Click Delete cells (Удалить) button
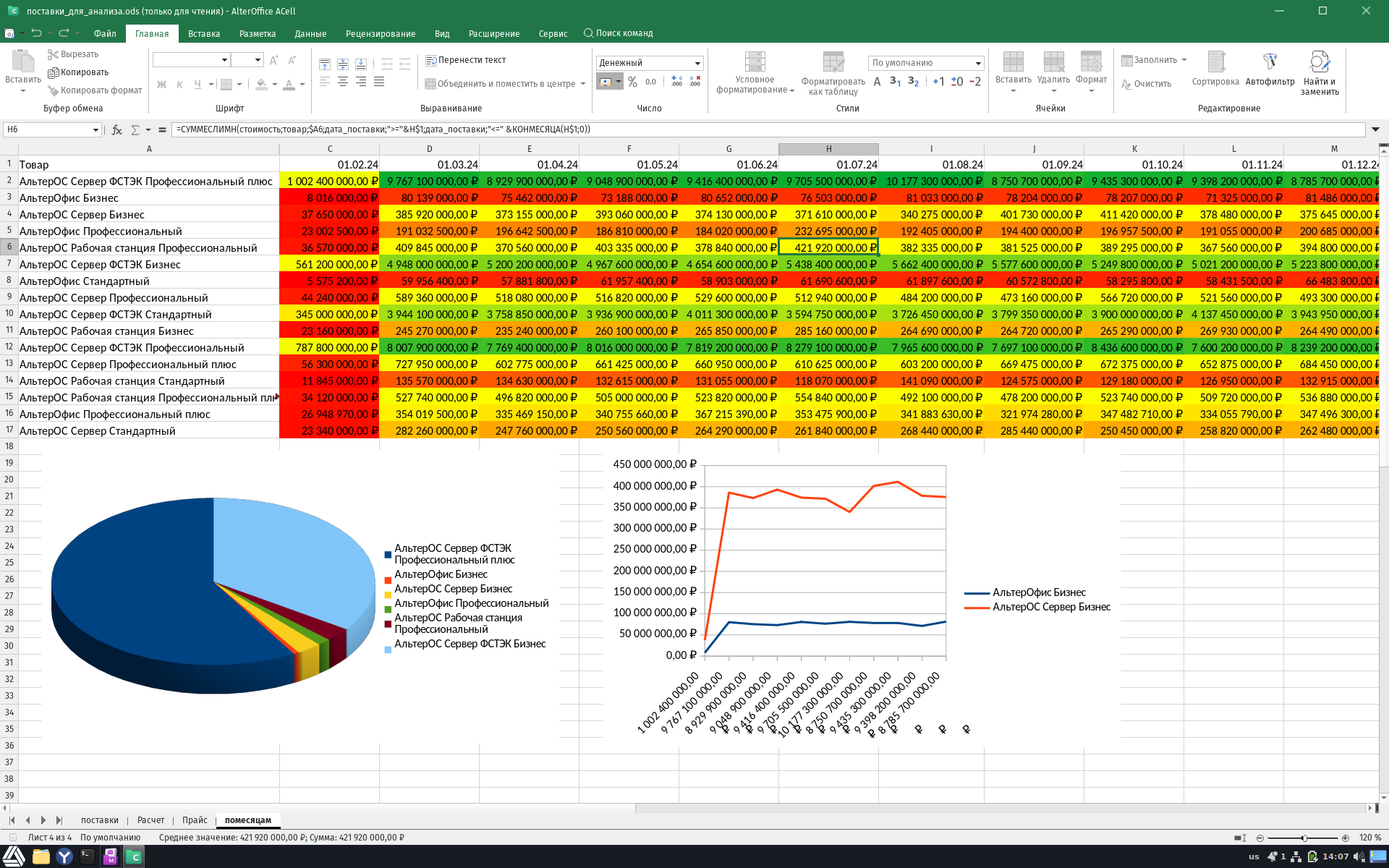Image resolution: width=1389 pixels, height=868 pixels. (1053, 72)
